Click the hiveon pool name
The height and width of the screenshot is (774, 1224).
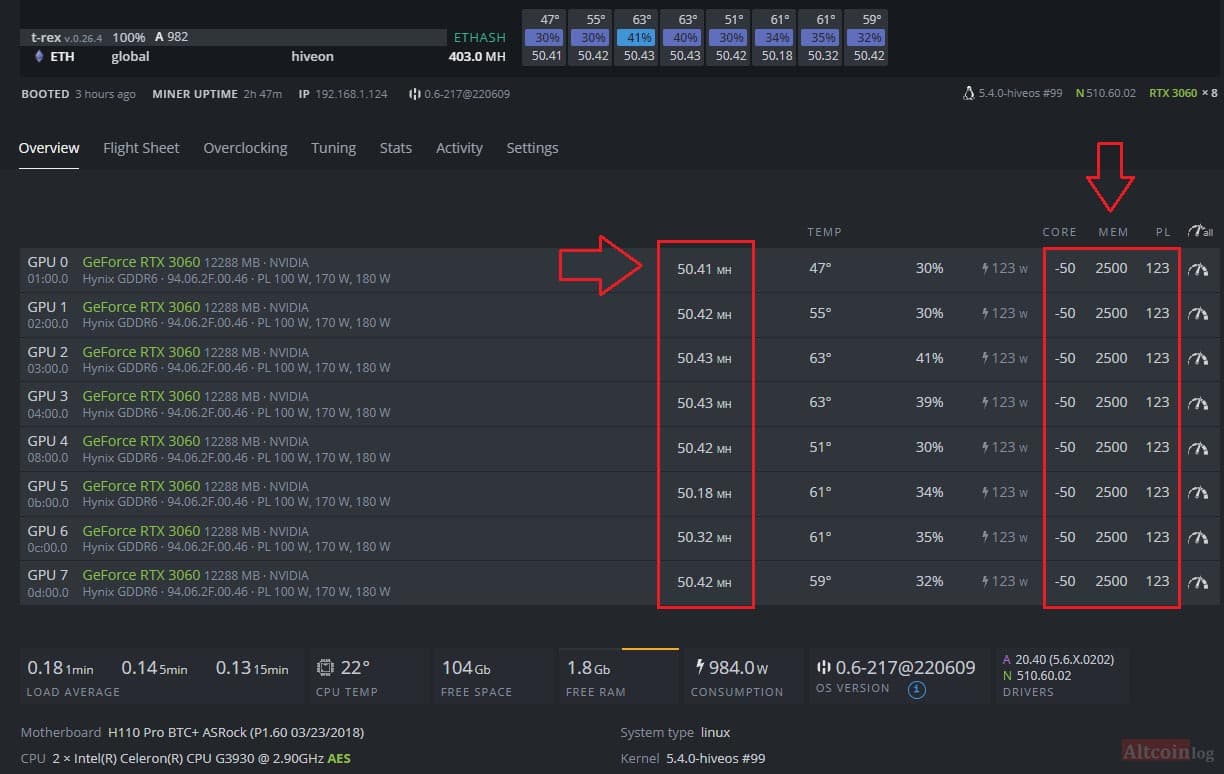(x=313, y=57)
